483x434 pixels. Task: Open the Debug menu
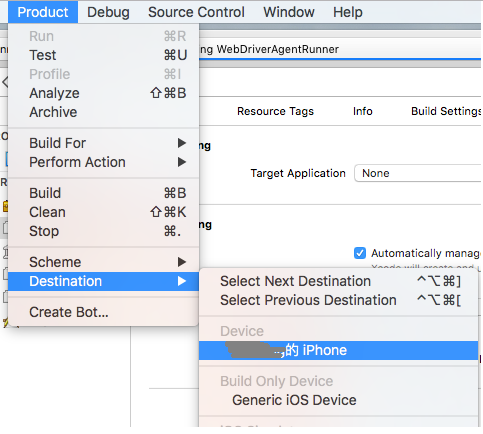[x=108, y=12]
